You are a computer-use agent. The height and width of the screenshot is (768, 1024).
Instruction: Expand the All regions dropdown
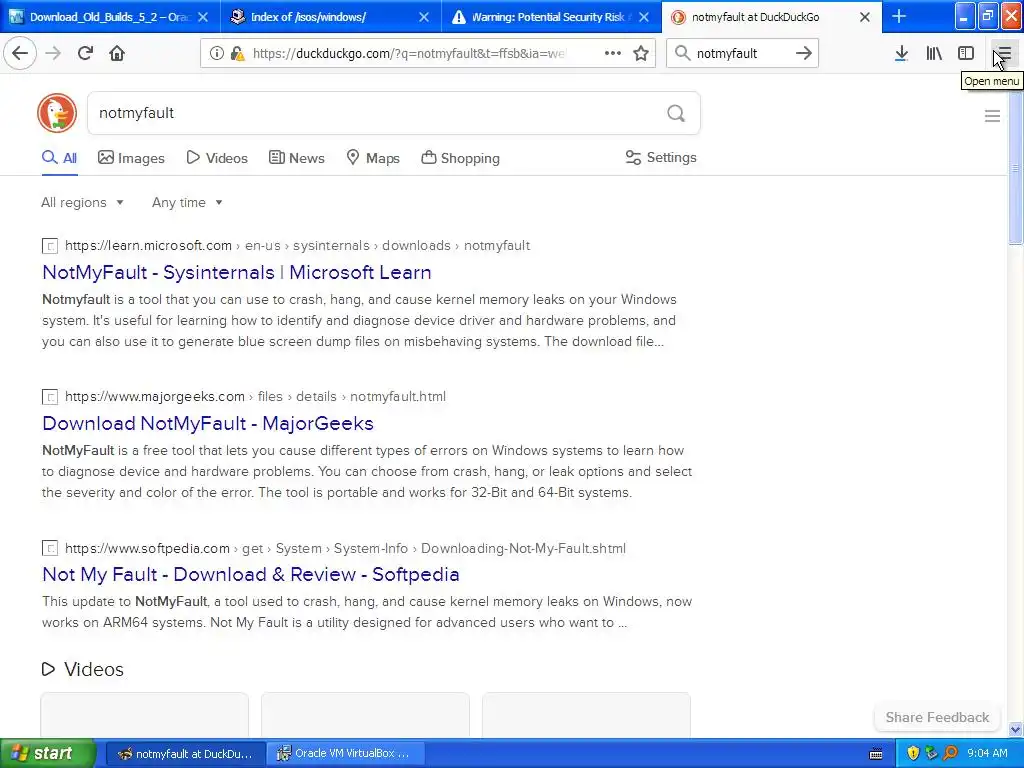[x=82, y=202]
